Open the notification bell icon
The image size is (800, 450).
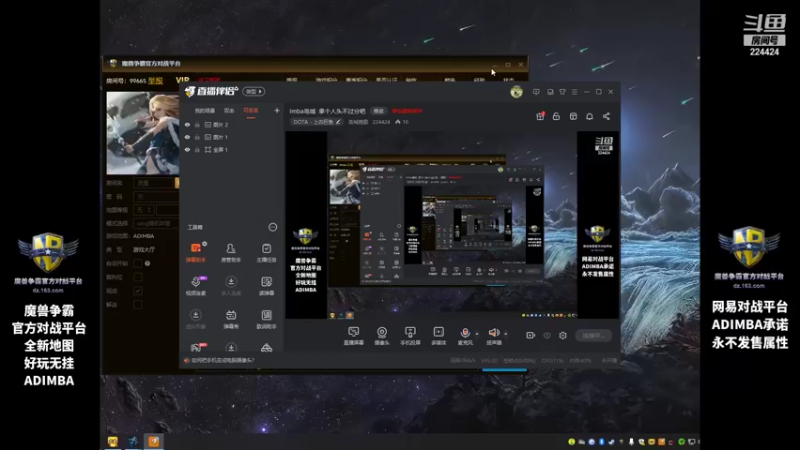click(x=589, y=116)
